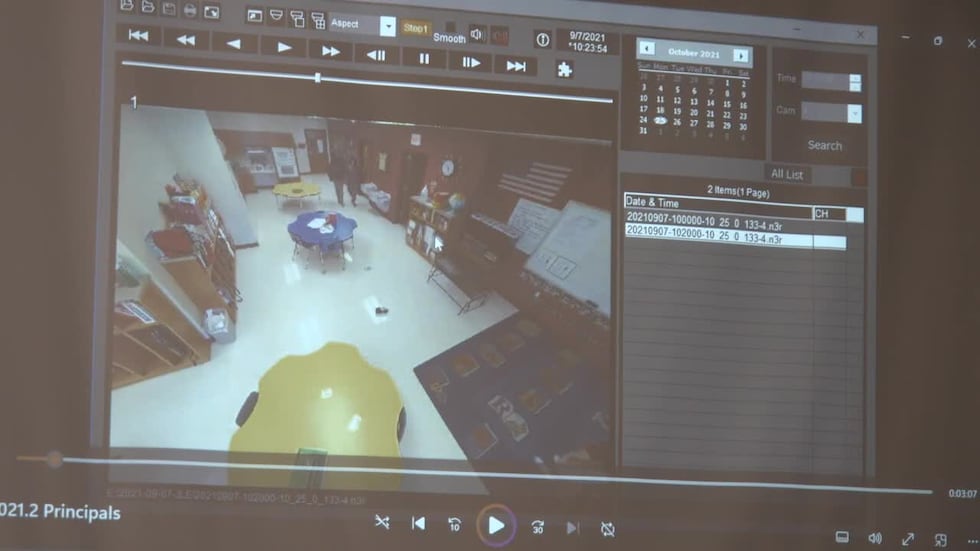Go to next month in calendar
Viewport: 980px width, 551px height.
coord(741,55)
